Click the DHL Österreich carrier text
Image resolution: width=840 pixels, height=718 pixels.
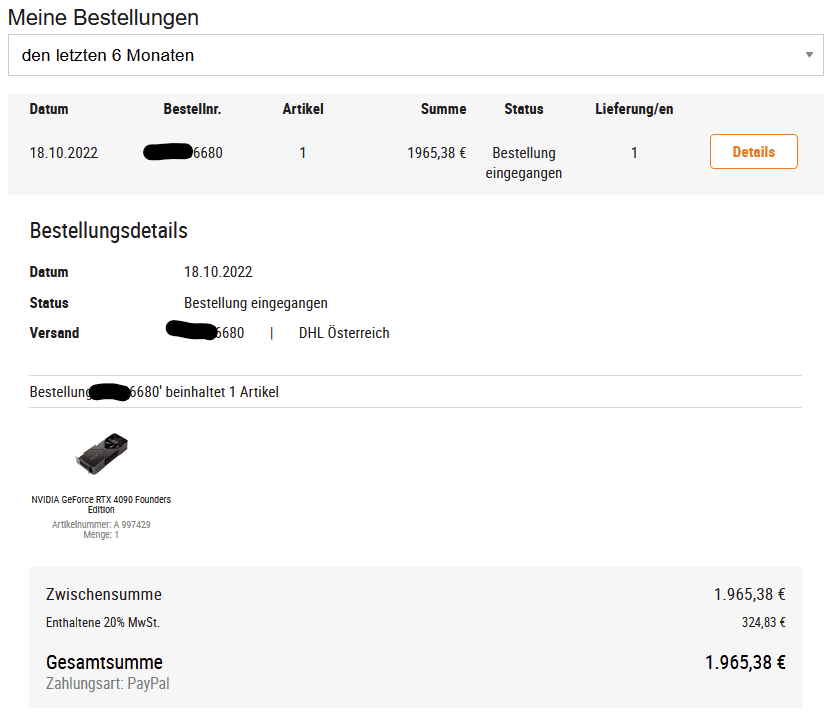pyautogui.click(x=344, y=333)
